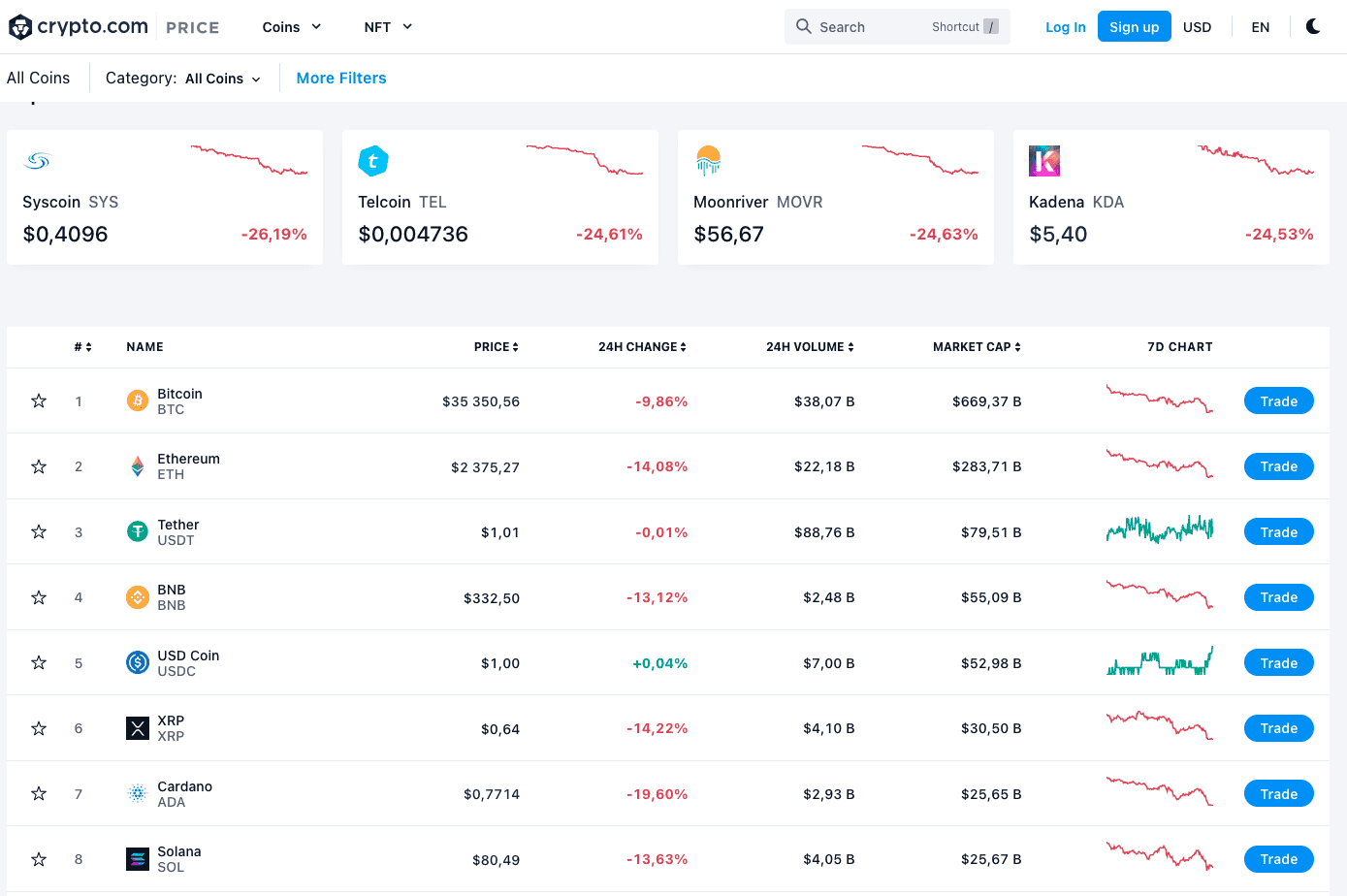Focus the Search input field
The height and width of the screenshot is (896, 1347).
click(897, 26)
